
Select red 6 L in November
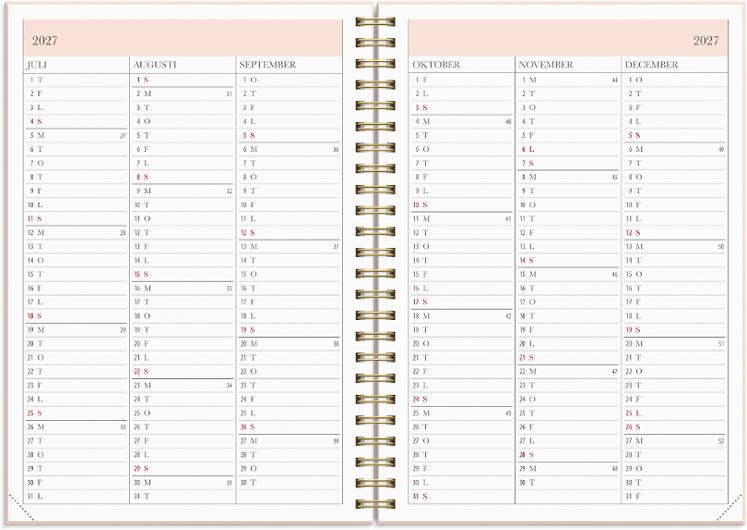click(527, 149)
